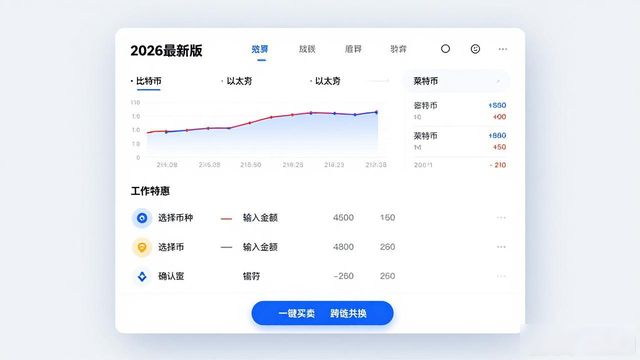The height and width of the screenshot is (360, 640).
Task: Click the 160 value
Action: [x=387, y=218]
